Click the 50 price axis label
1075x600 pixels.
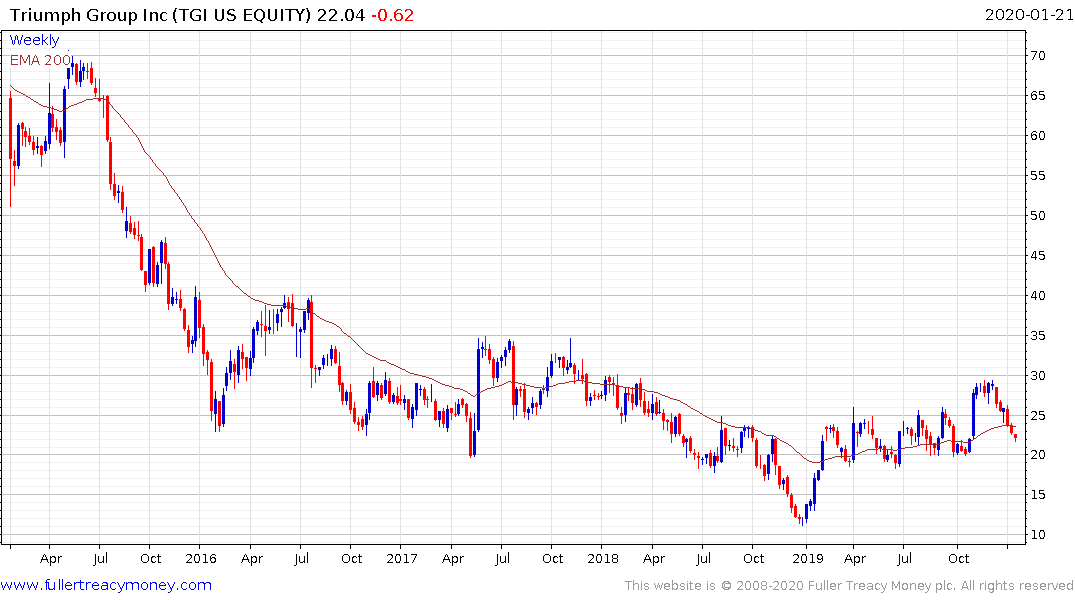(x=1037, y=215)
